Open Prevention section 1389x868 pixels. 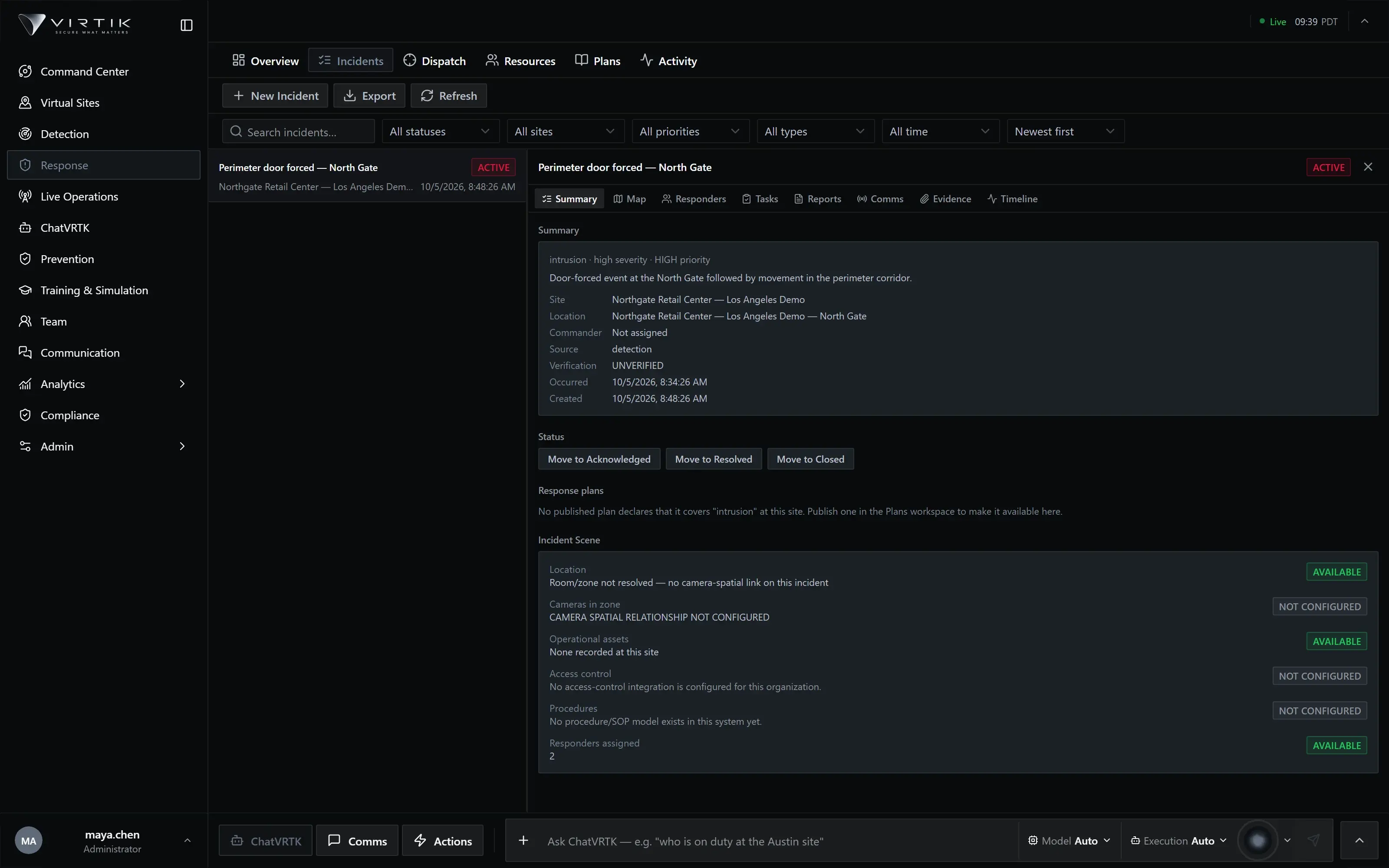104,259
